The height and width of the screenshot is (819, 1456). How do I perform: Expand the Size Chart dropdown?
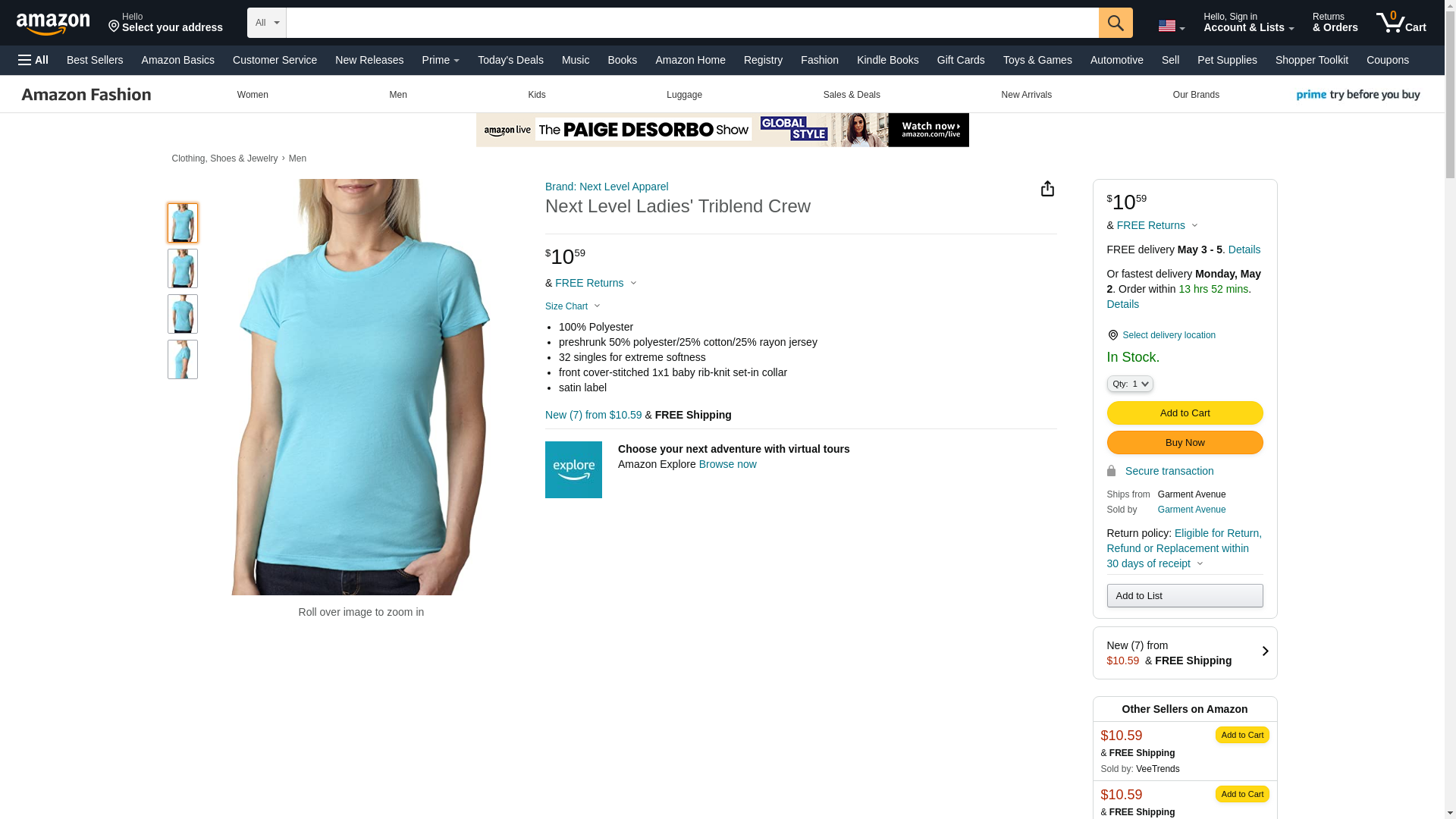(x=573, y=306)
